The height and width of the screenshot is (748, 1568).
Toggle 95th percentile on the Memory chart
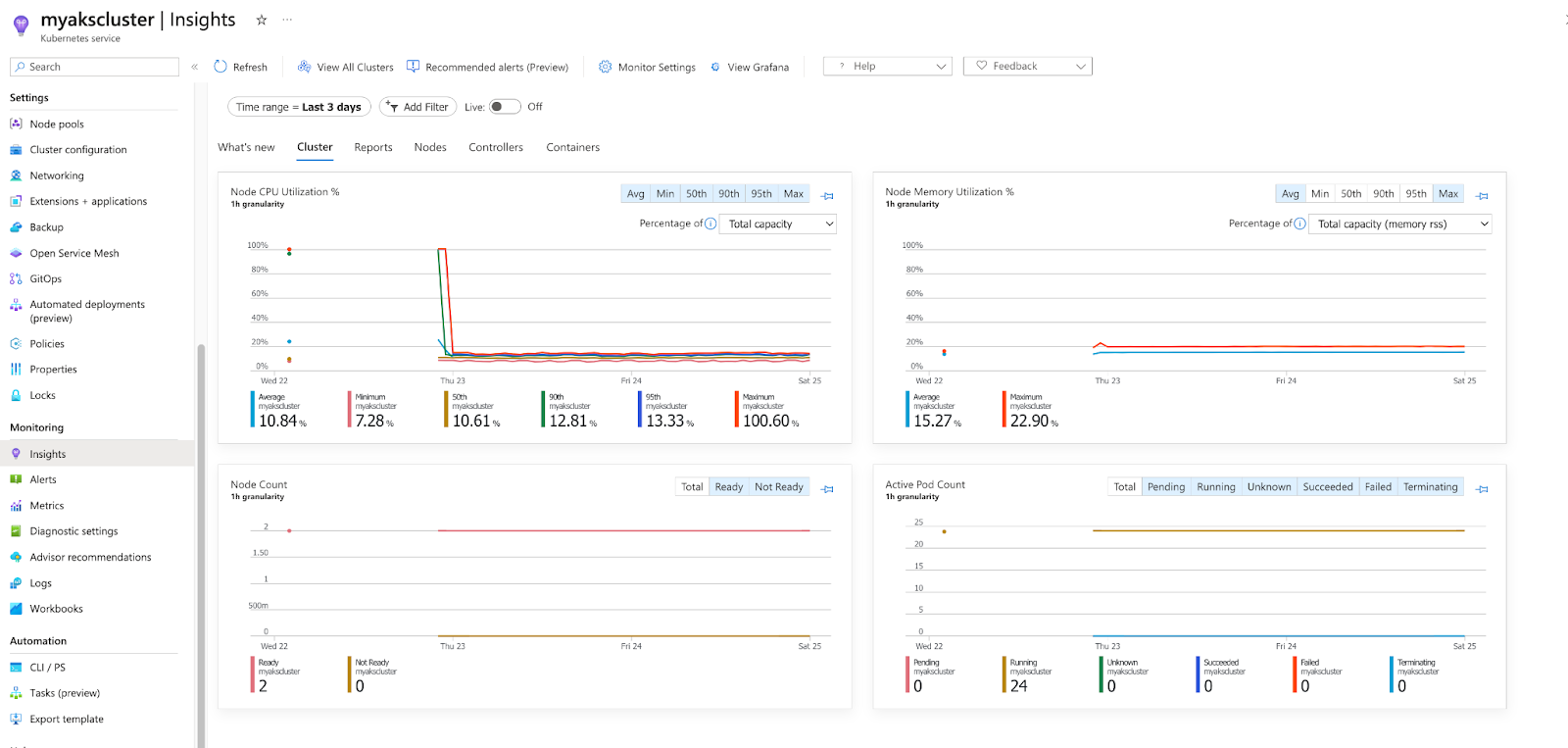click(1416, 194)
